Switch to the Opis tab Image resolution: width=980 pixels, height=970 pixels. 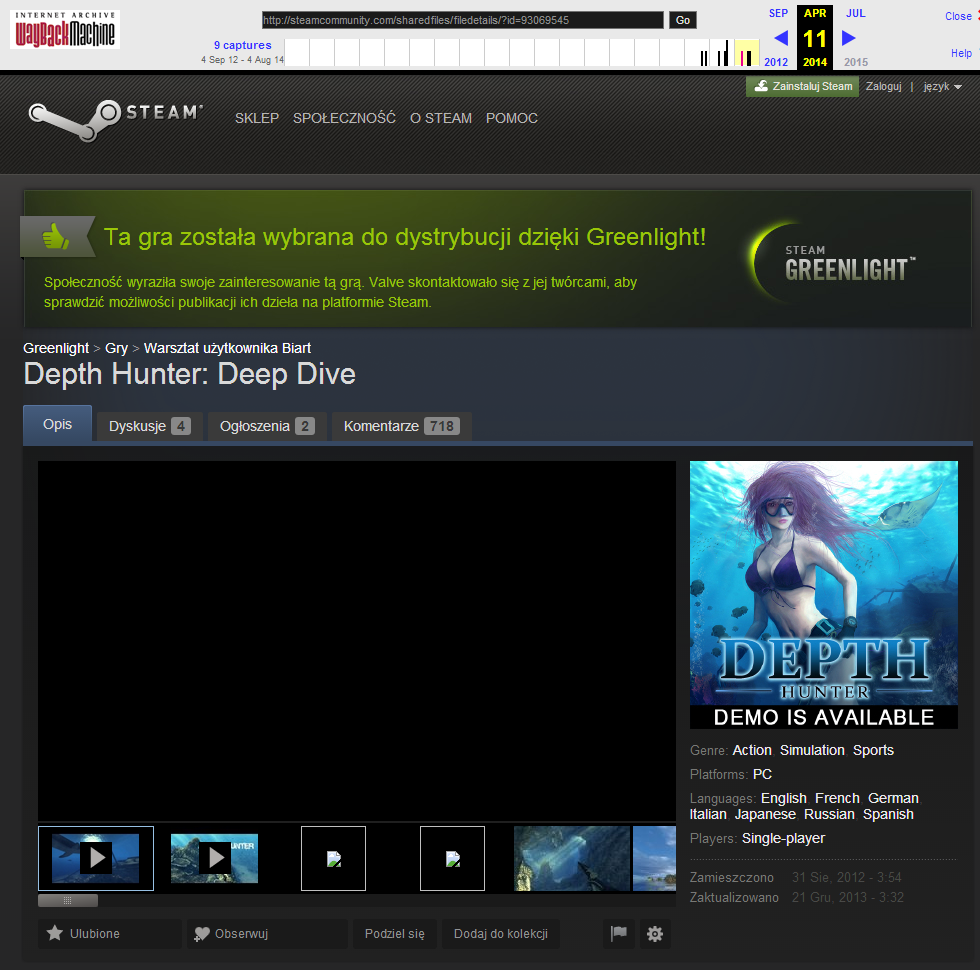58,424
